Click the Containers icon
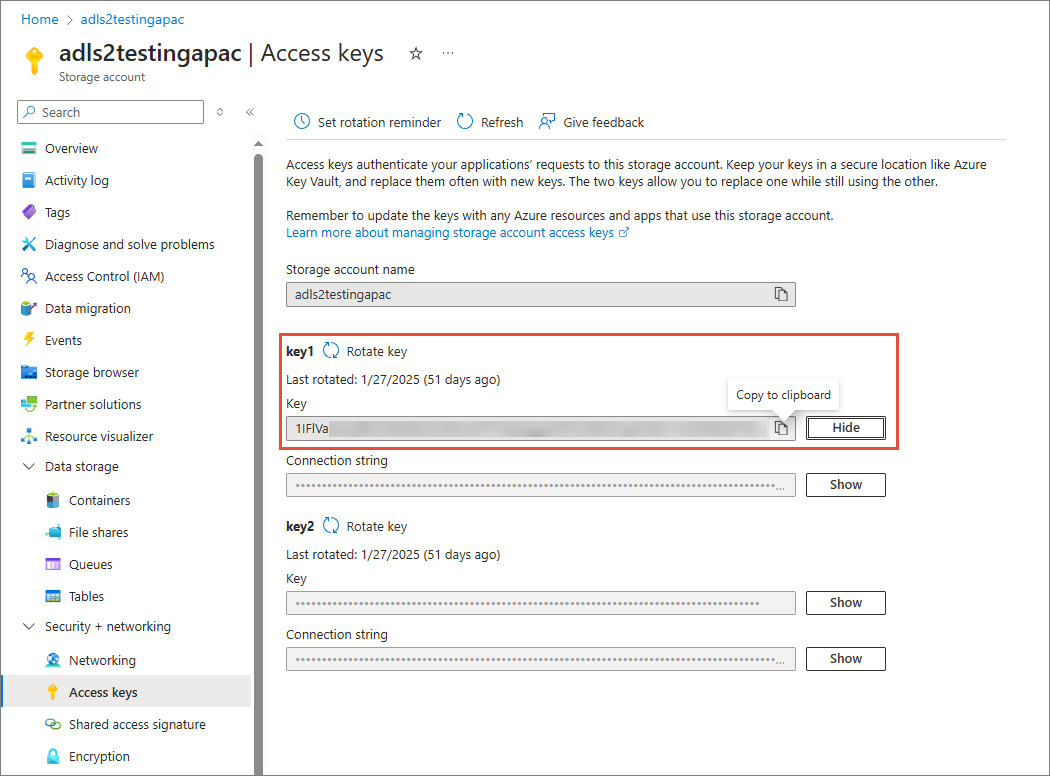The image size is (1050, 776). tap(53, 500)
